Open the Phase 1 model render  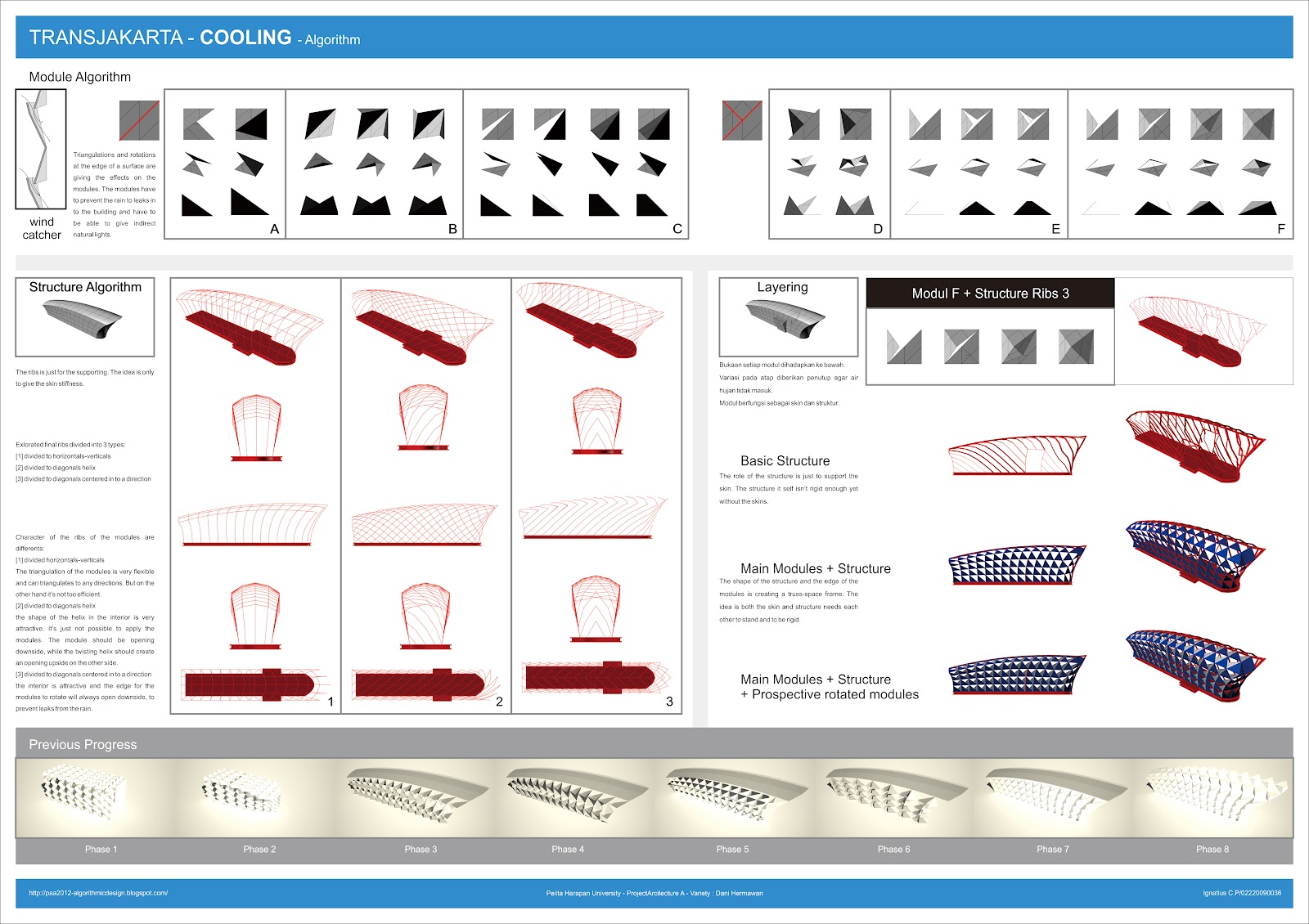(x=83, y=792)
